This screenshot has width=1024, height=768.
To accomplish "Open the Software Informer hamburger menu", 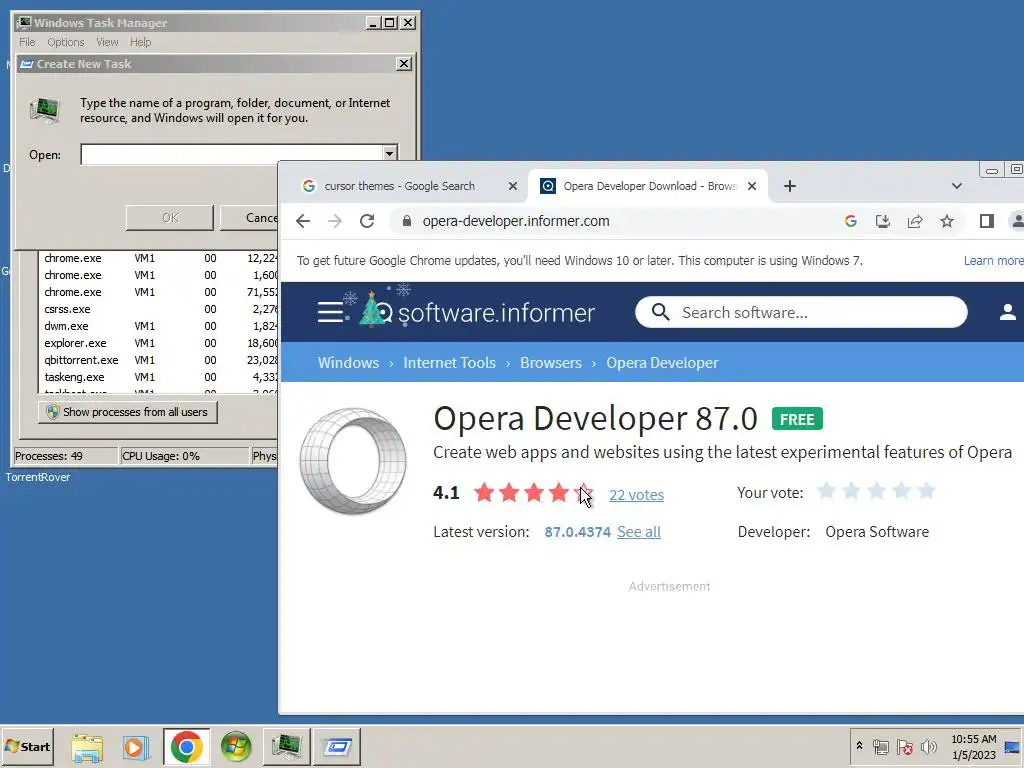I will pyautogui.click(x=330, y=312).
